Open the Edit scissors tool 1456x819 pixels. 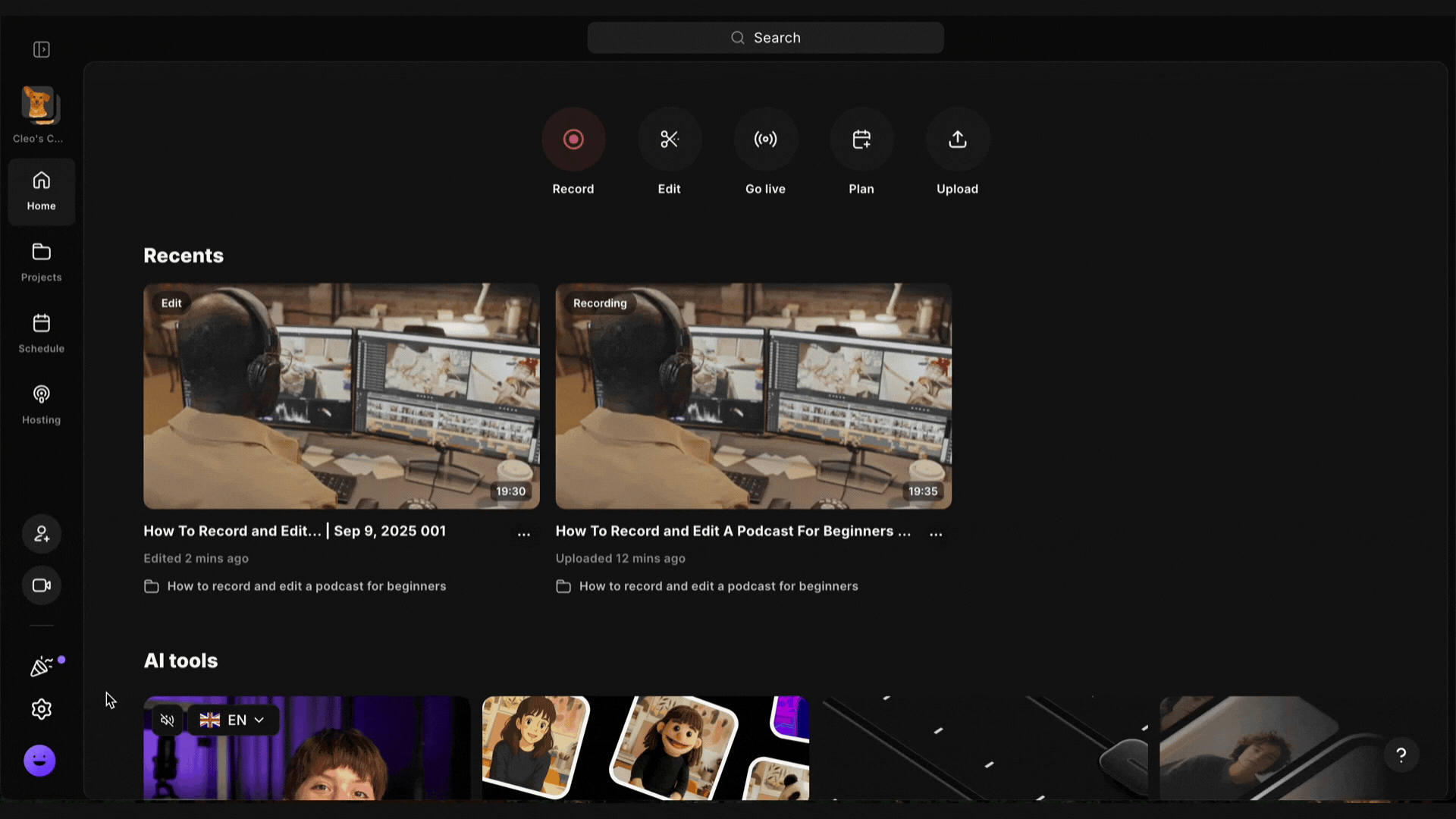coord(669,140)
